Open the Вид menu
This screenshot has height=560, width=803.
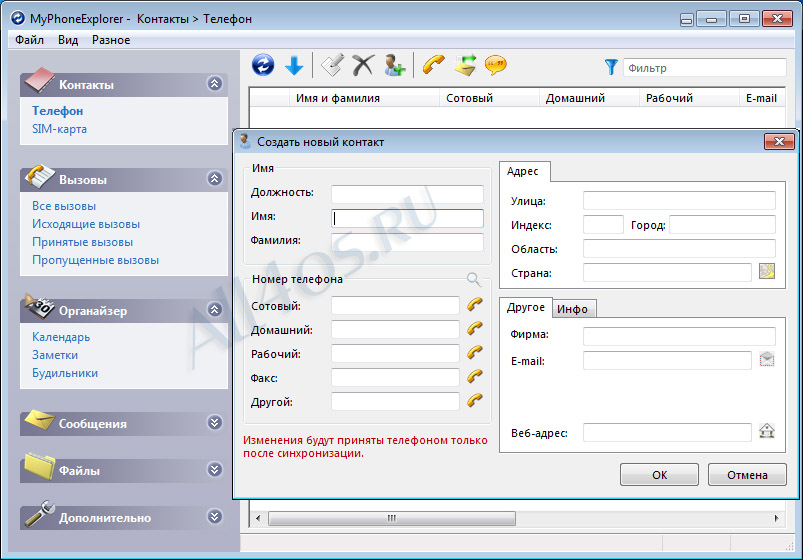click(x=68, y=40)
